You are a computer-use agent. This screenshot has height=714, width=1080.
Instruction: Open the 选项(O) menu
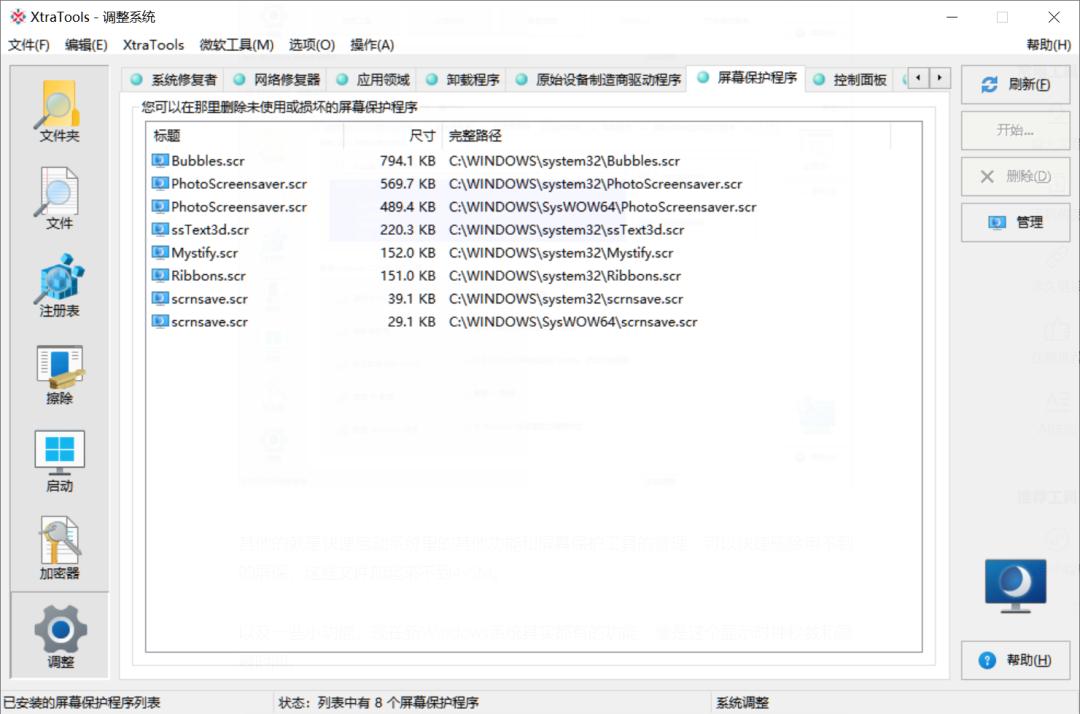pyautogui.click(x=312, y=44)
